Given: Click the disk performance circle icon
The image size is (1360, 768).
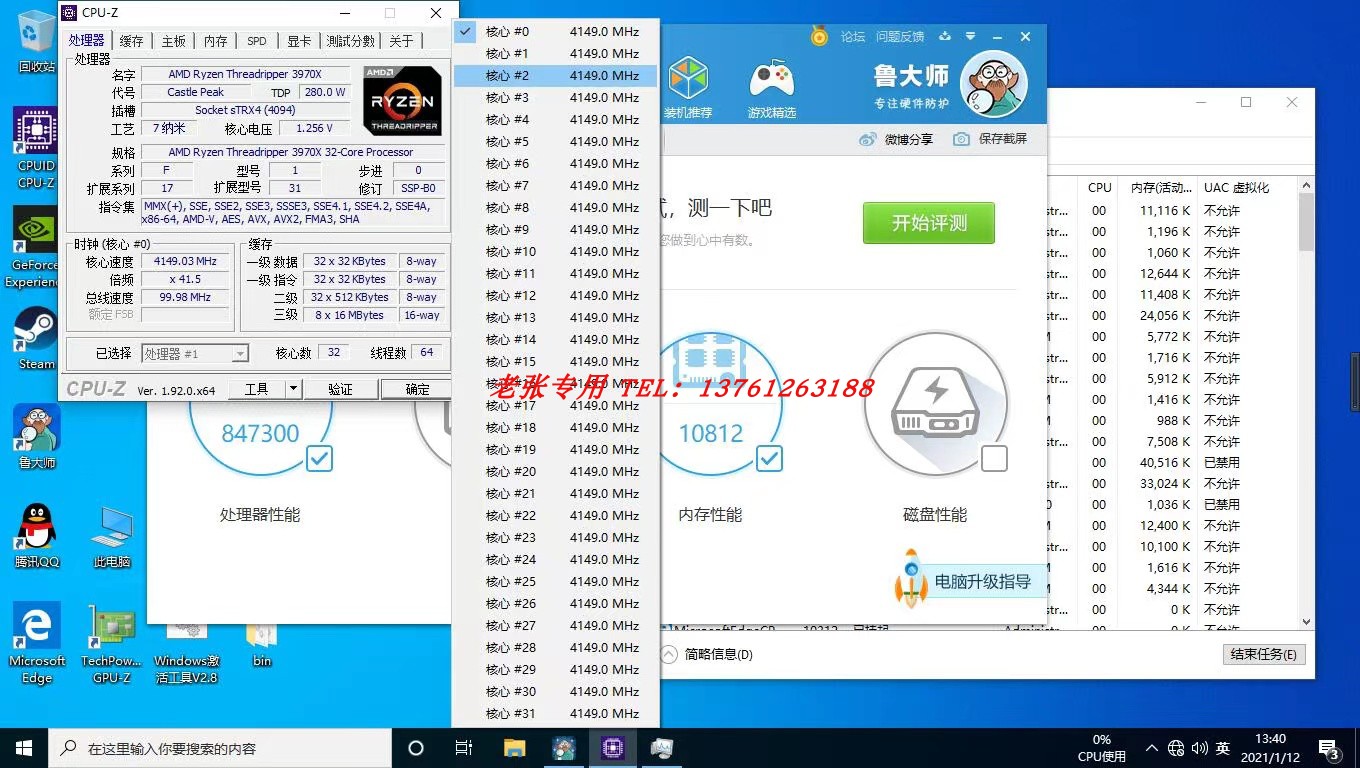Looking at the screenshot, I should tap(936, 405).
